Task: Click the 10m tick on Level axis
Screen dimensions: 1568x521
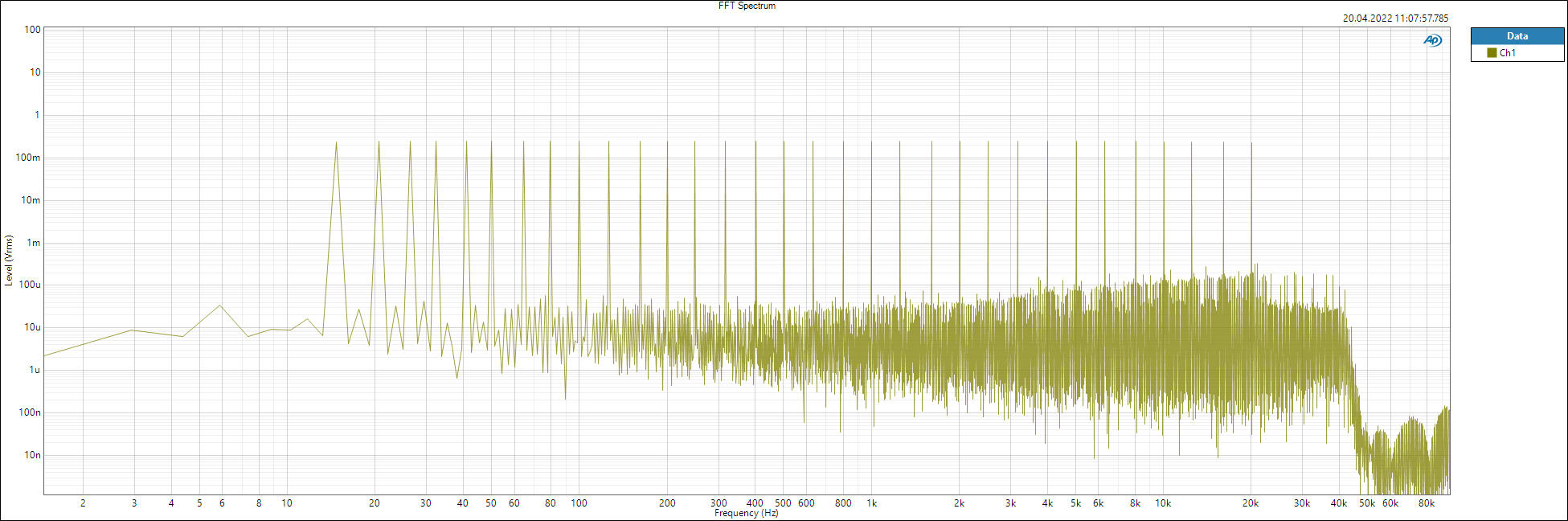Action: tap(31, 200)
